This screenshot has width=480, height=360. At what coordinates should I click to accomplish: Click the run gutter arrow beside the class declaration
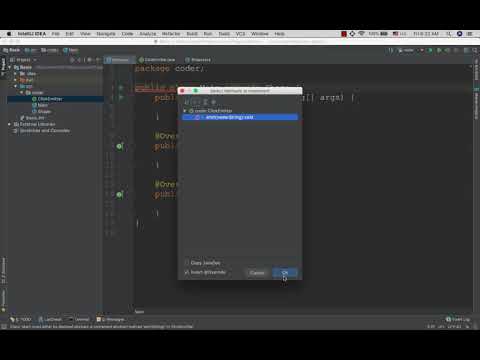pos(121,88)
